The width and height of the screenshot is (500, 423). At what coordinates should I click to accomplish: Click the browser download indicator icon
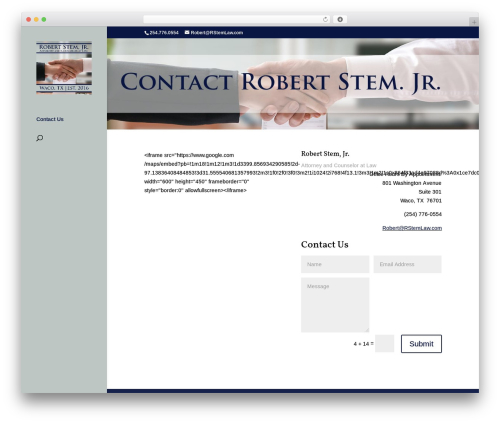tap(340, 19)
